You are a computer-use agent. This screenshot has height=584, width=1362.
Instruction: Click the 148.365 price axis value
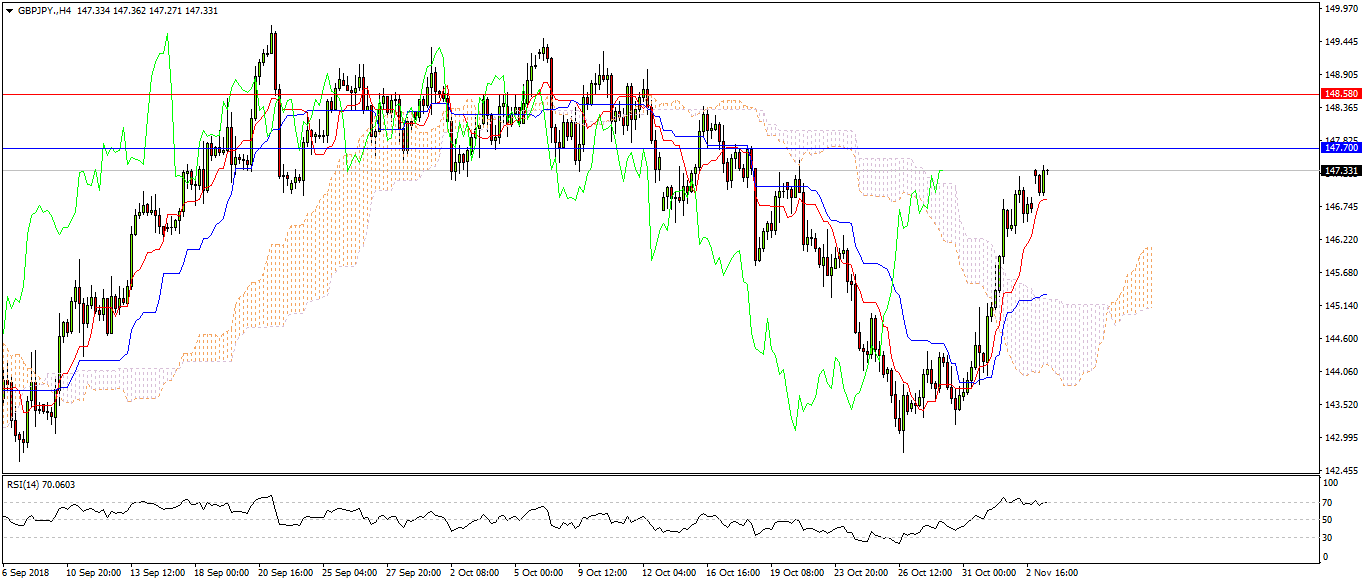[1340, 108]
